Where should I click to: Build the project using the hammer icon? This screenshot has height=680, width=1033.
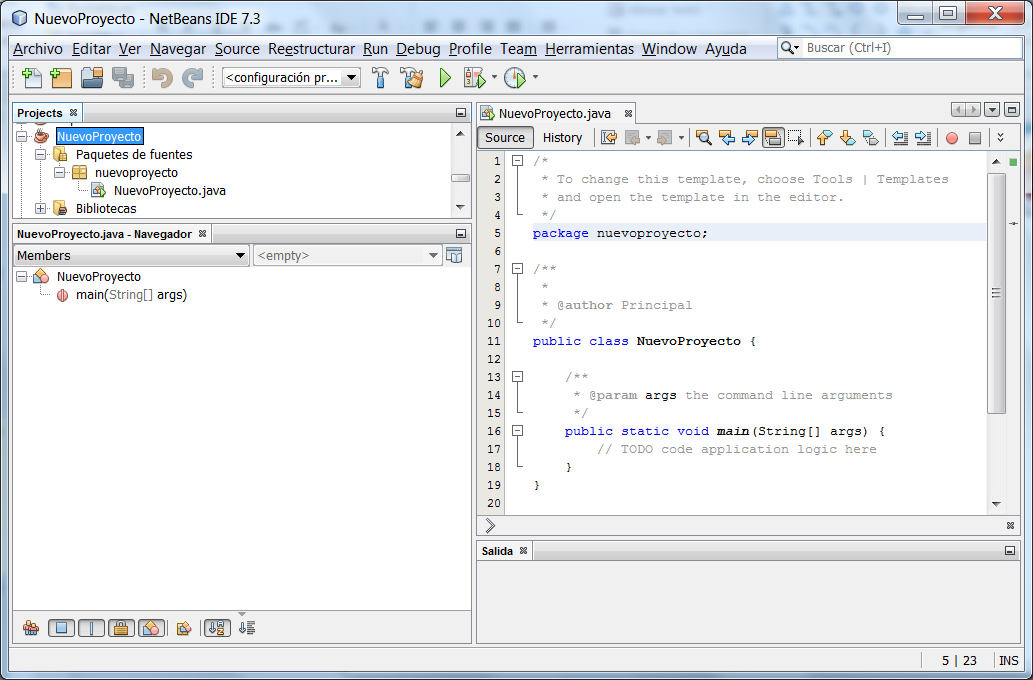click(x=381, y=79)
